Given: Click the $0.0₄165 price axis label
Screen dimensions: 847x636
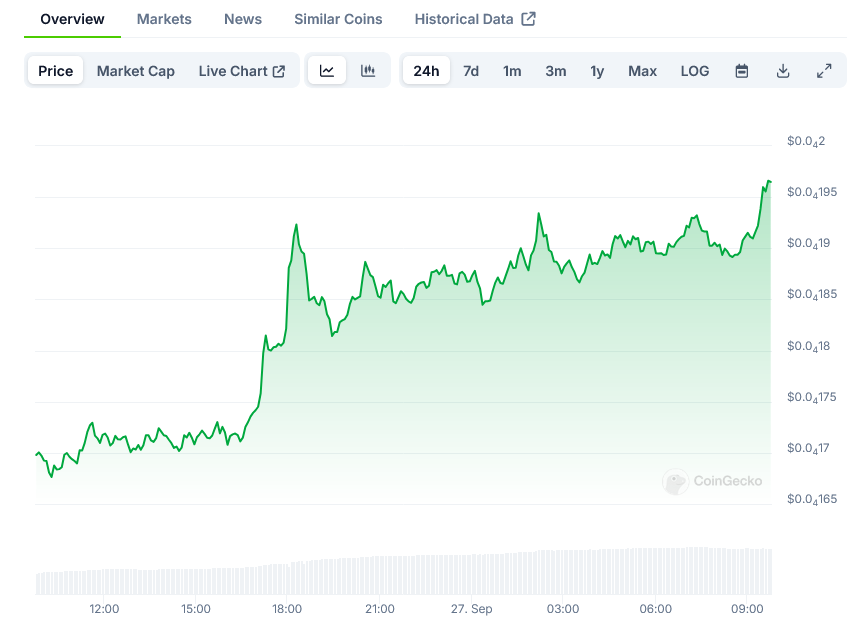Looking at the screenshot, I should coord(812,499).
